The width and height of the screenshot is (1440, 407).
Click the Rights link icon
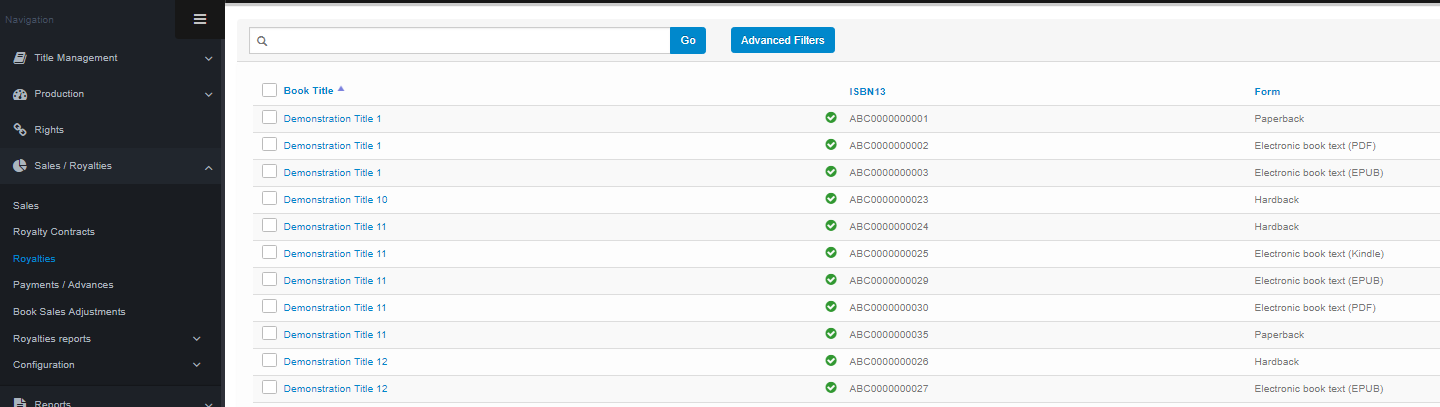click(20, 130)
